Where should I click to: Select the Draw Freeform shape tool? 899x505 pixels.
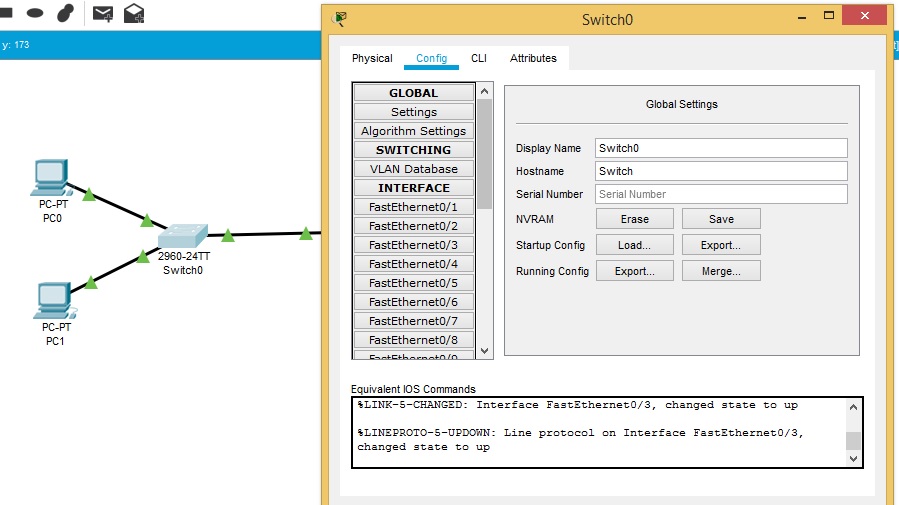point(65,13)
